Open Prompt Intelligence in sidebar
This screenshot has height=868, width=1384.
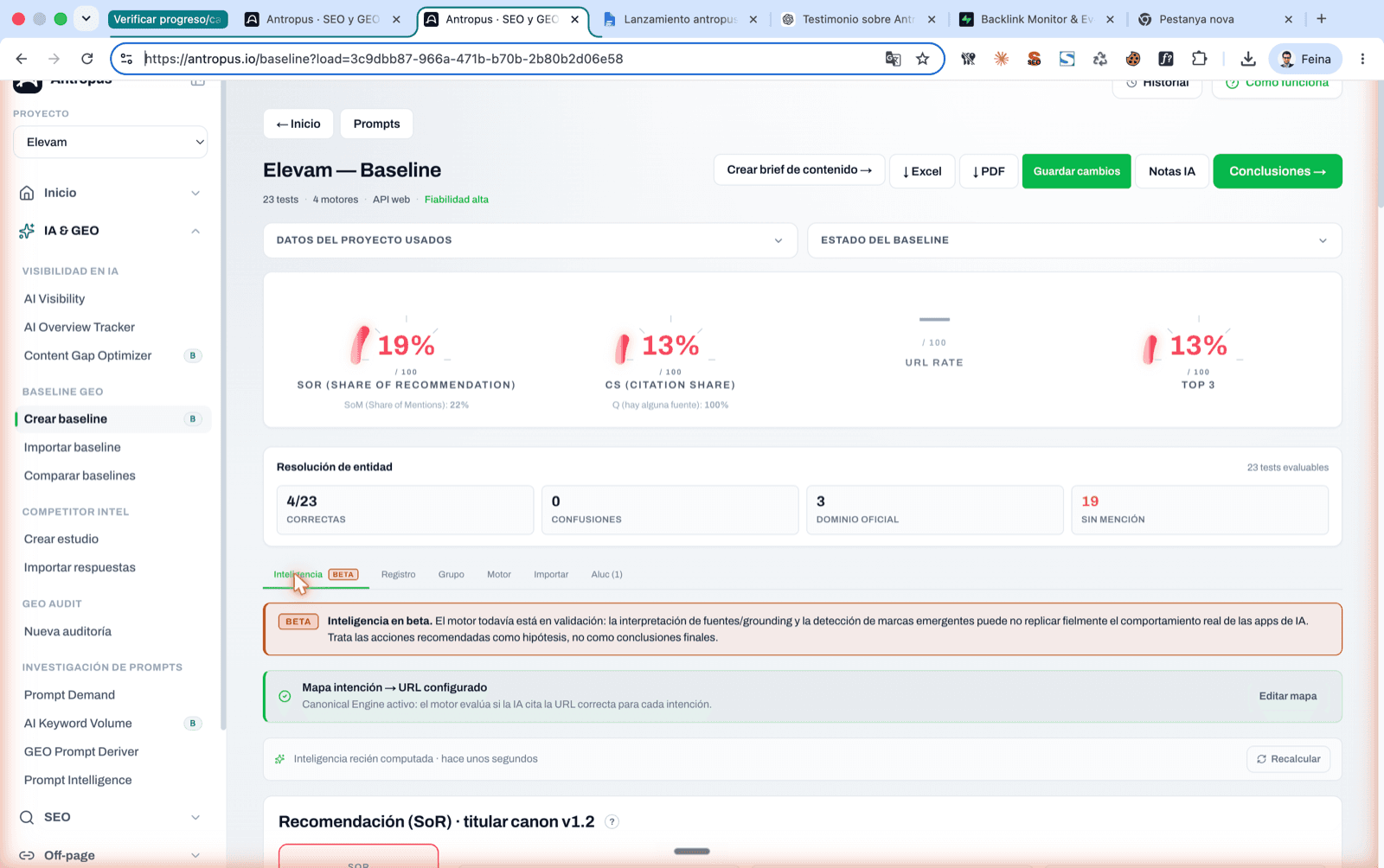tap(78, 781)
